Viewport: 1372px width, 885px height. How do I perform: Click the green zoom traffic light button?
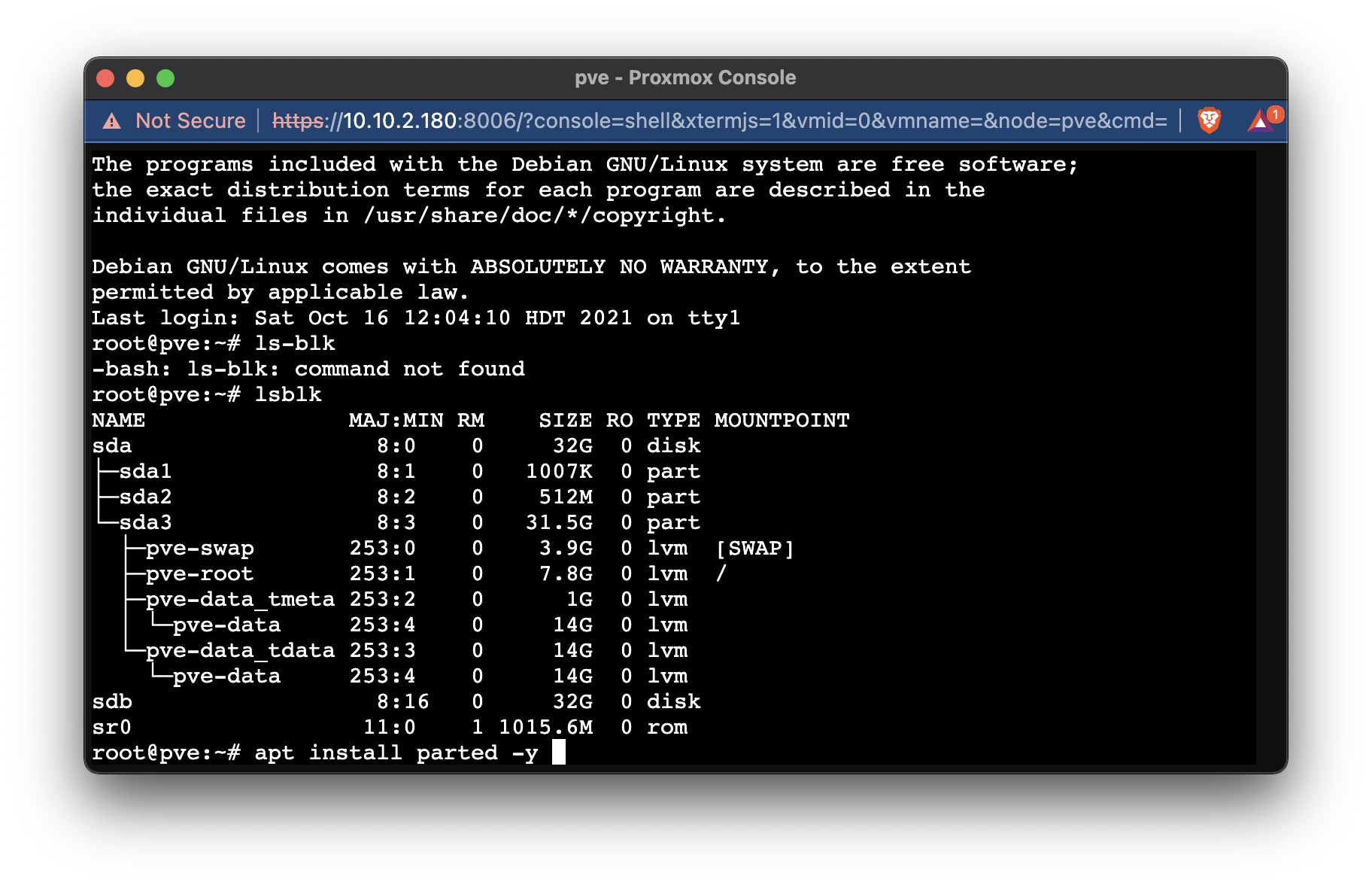tap(165, 78)
